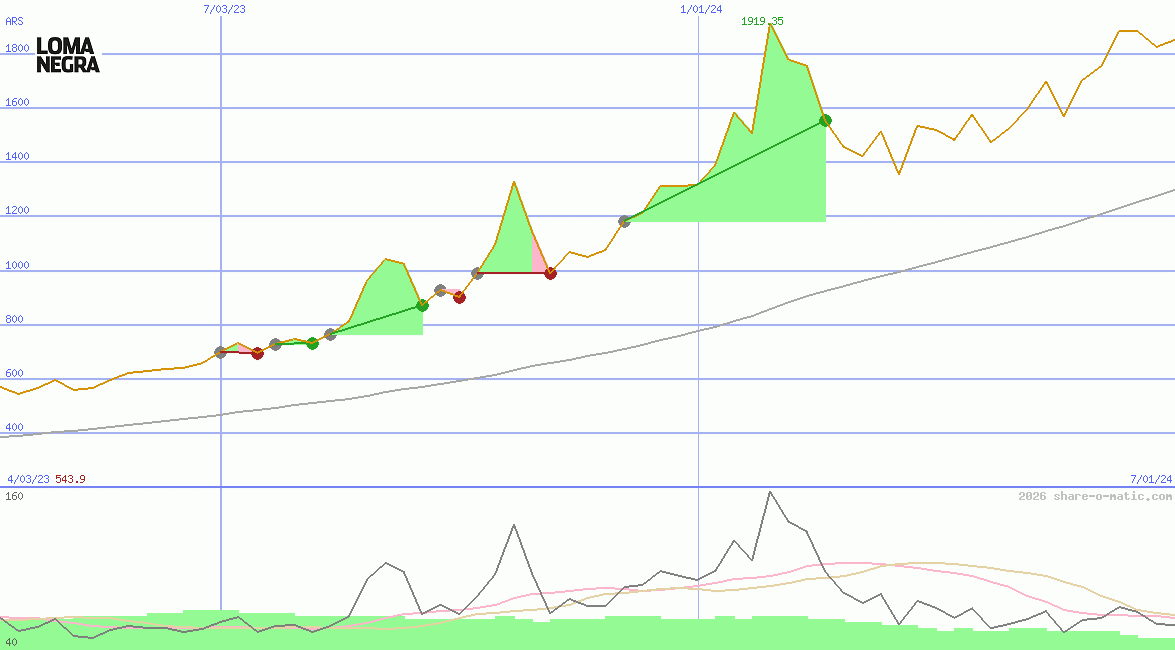Open the share-o-matic.com watermark link
Screen dimensions: 1175x650
click(1095, 496)
